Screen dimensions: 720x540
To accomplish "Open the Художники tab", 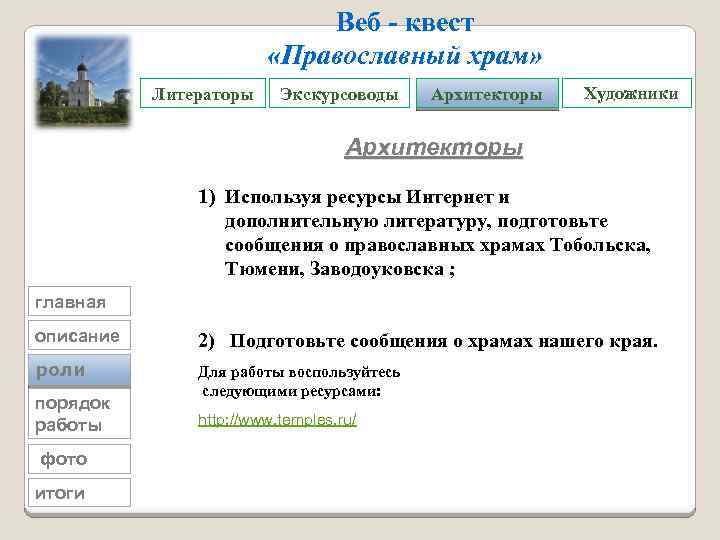I will pos(627,93).
